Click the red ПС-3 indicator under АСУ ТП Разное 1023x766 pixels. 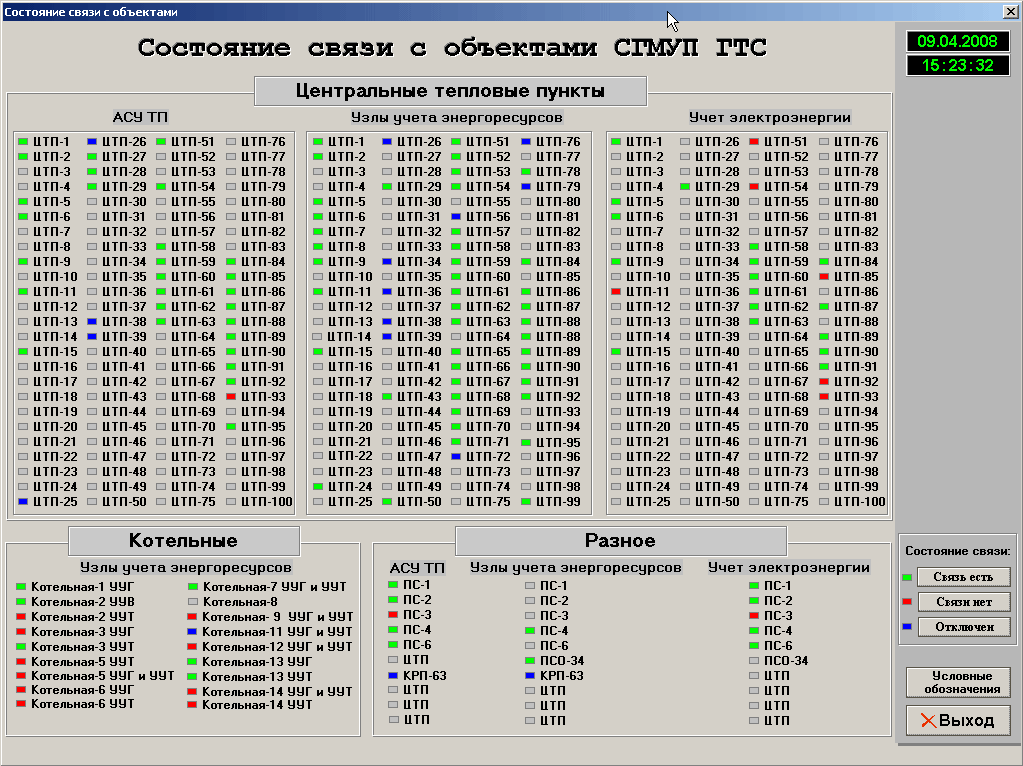coord(394,616)
